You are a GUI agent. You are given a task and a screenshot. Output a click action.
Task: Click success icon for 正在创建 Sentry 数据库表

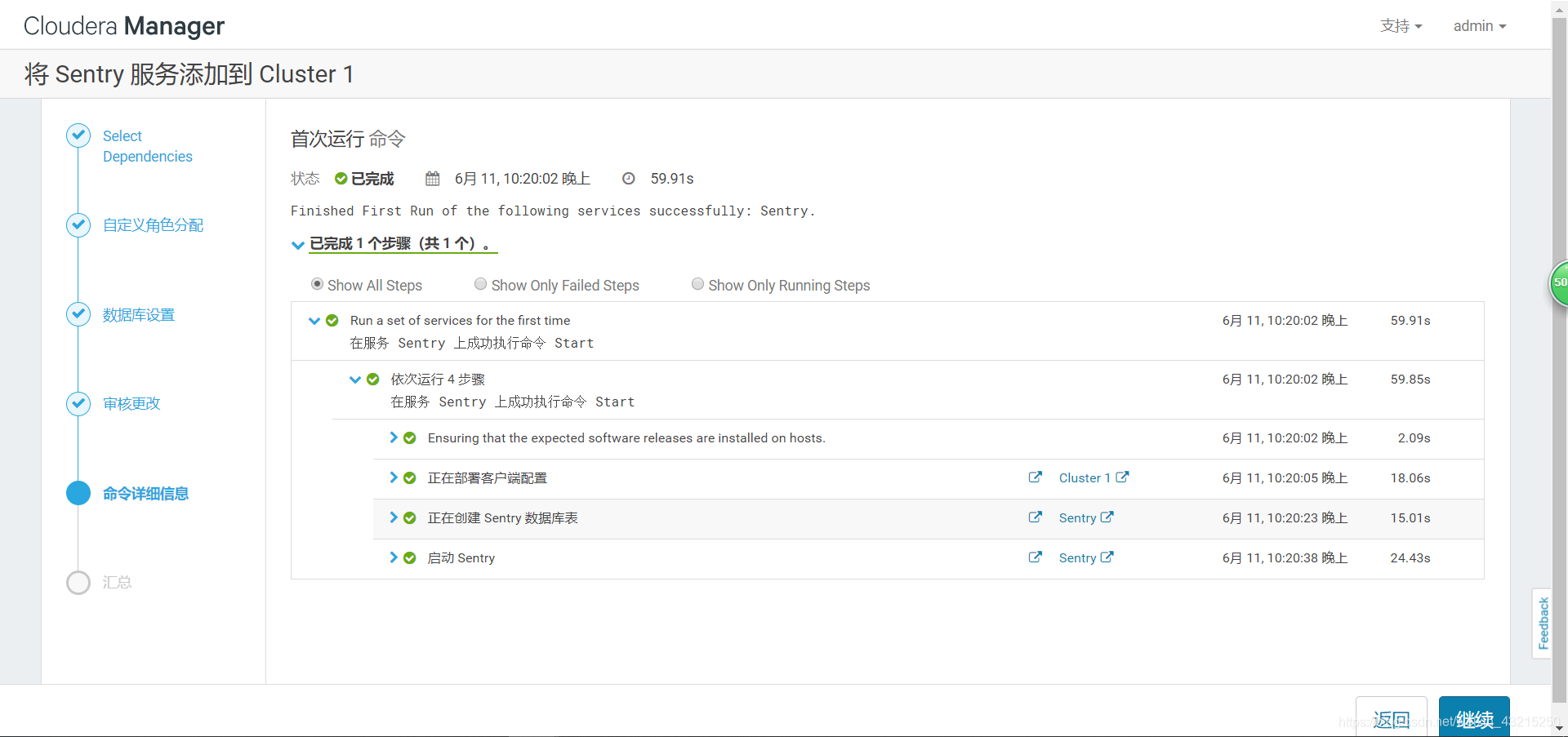(x=410, y=518)
